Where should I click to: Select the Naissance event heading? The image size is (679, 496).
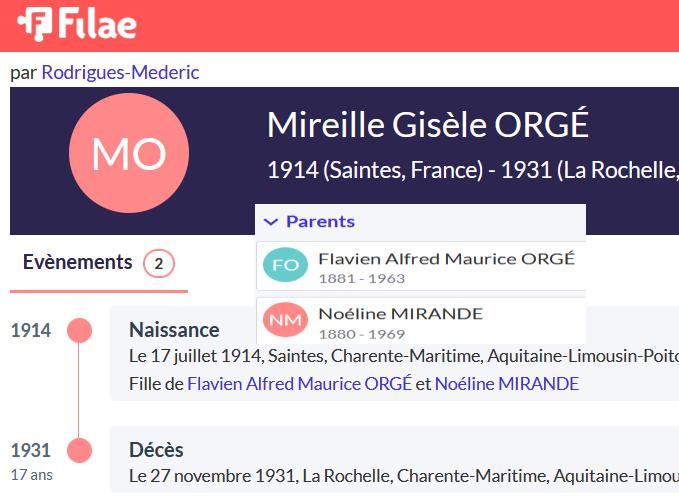click(174, 330)
